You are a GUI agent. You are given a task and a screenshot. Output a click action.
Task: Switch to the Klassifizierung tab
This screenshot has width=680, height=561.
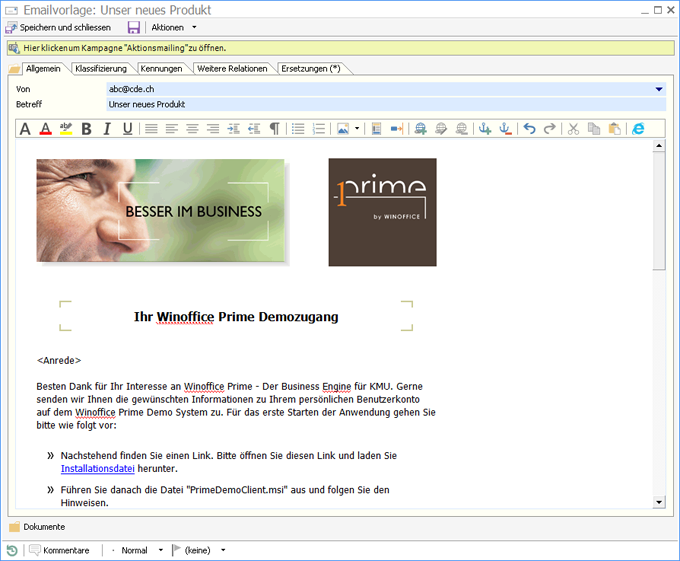tap(101, 68)
